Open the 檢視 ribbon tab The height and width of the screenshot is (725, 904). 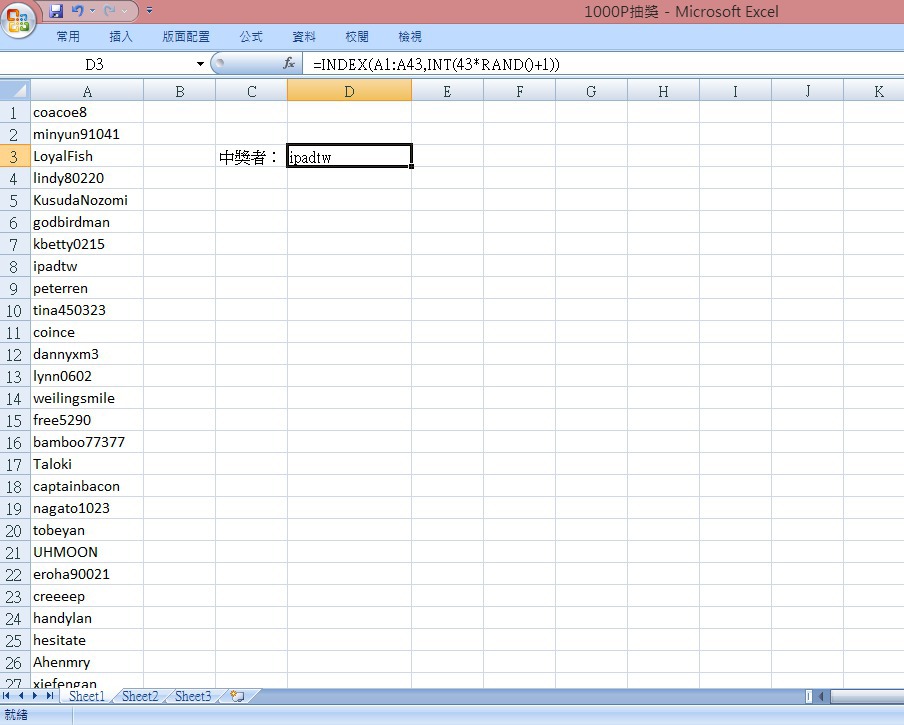(410, 37)
